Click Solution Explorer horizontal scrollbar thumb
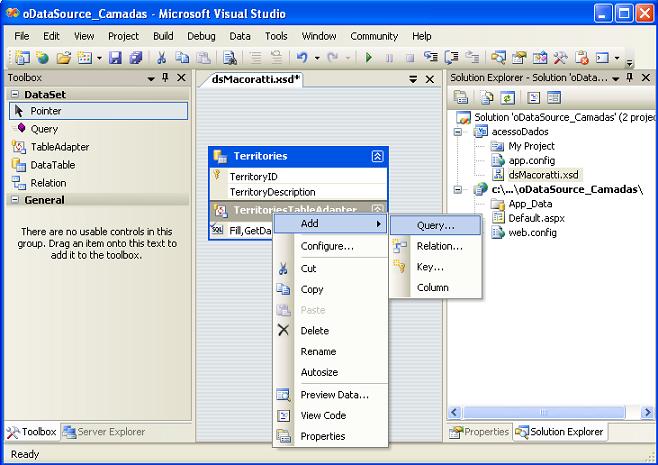The height and width of the screenshot is (465, 658). coord(543,413)
